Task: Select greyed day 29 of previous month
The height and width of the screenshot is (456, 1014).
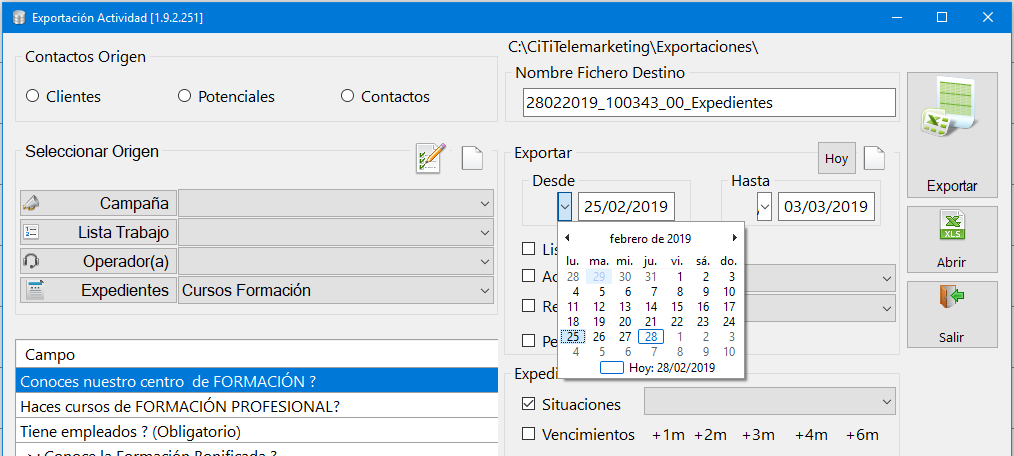Action: pyautogui.click(x=599, y=277)
